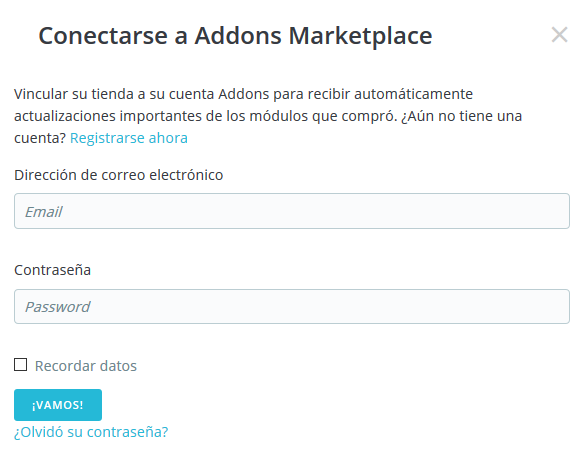Dismiss the dialog using the X icon
Viewport: 584px width, 476px height.
pos(559,35)
